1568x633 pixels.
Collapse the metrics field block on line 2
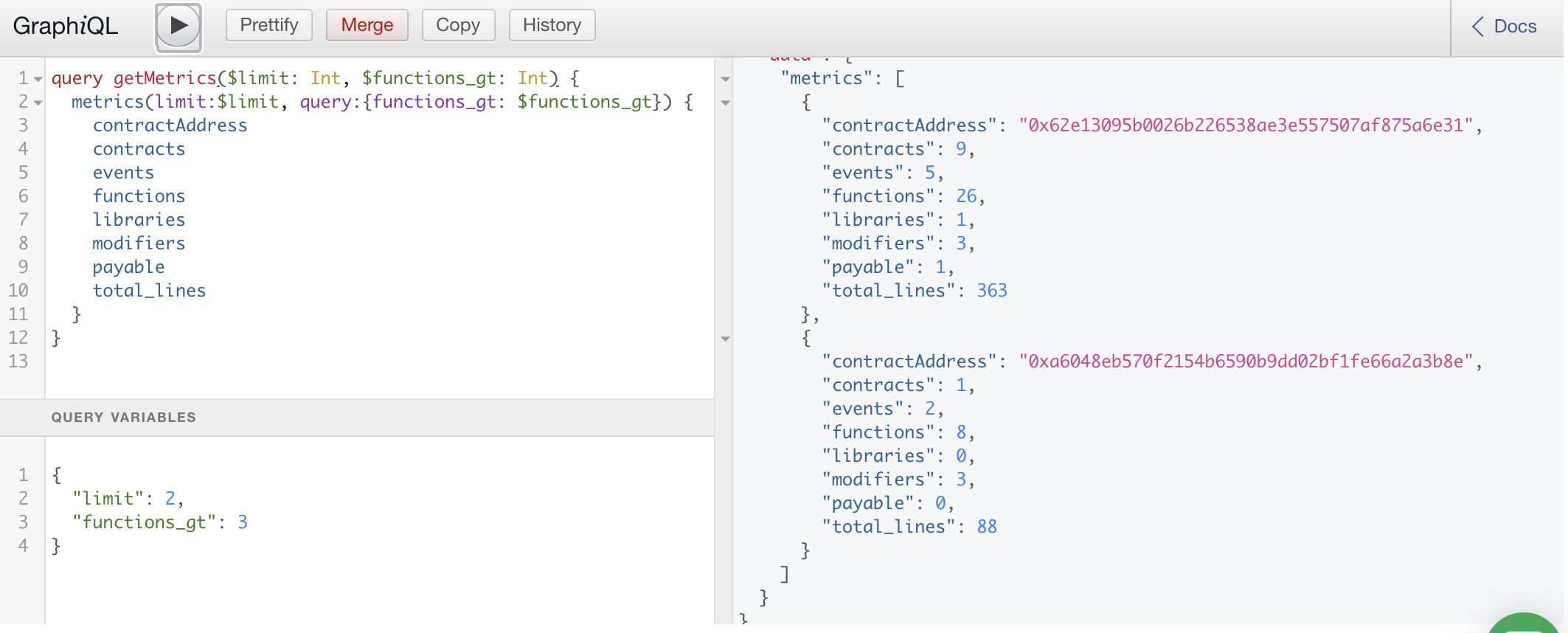click(x=38, y=103)
